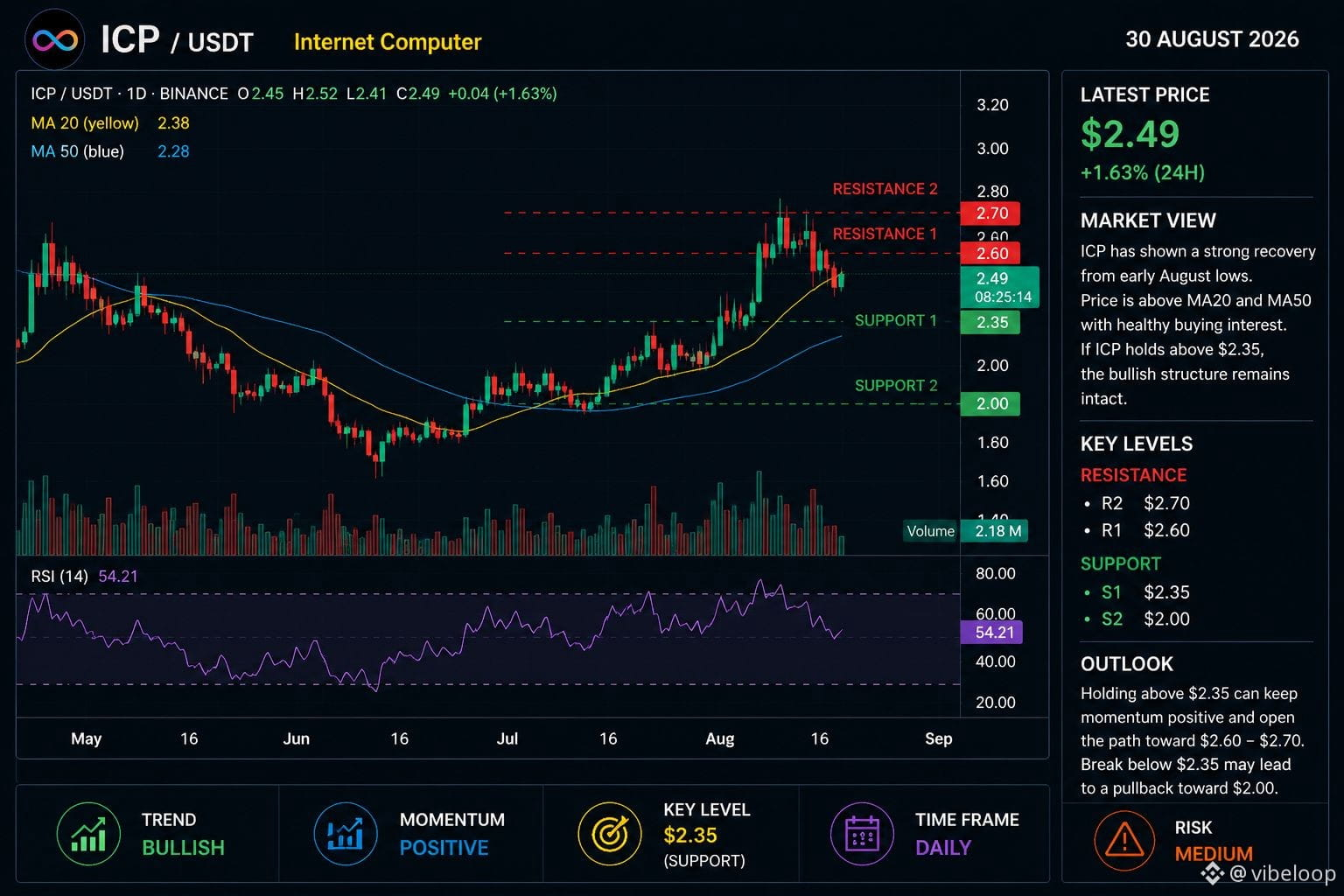Click the red RESISTANCE subheading under Key Levels
Viewport: 1344px width, 896px height.
tap(1134, 475)
